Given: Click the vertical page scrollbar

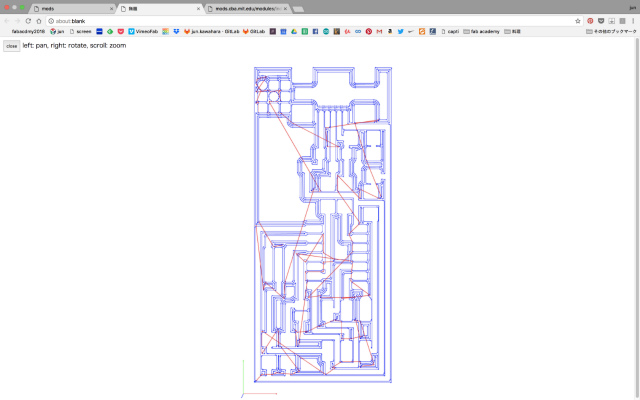Looking at the screenshot, I should click(x=637, y=218).
